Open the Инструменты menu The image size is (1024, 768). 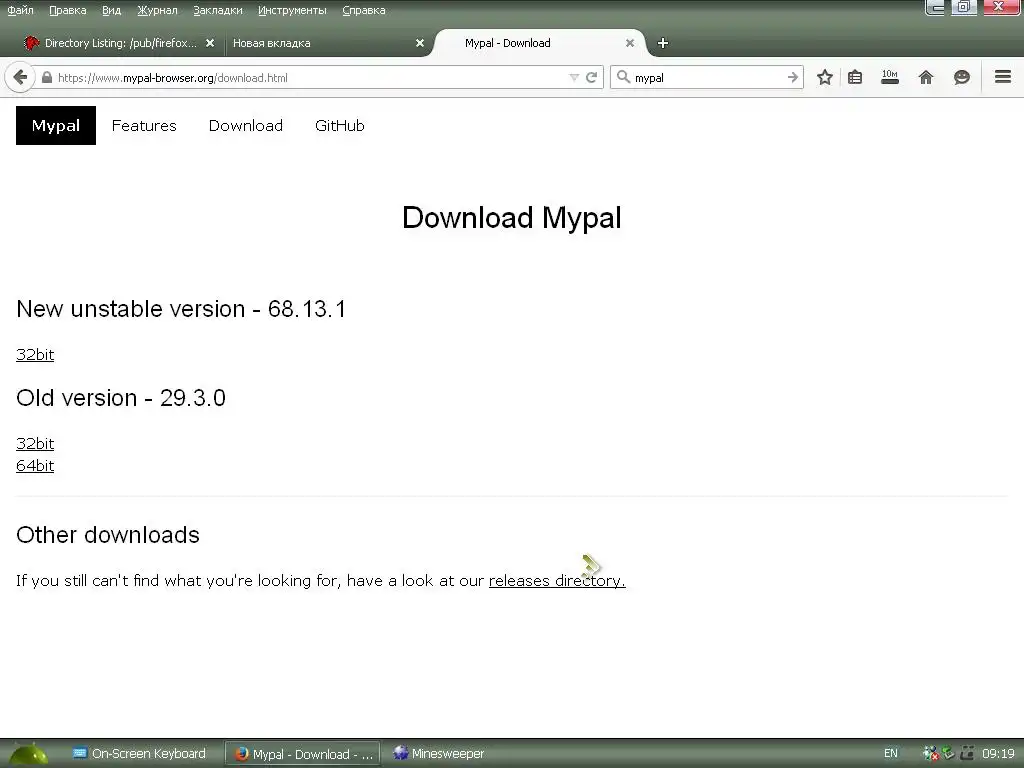(292, 10)
